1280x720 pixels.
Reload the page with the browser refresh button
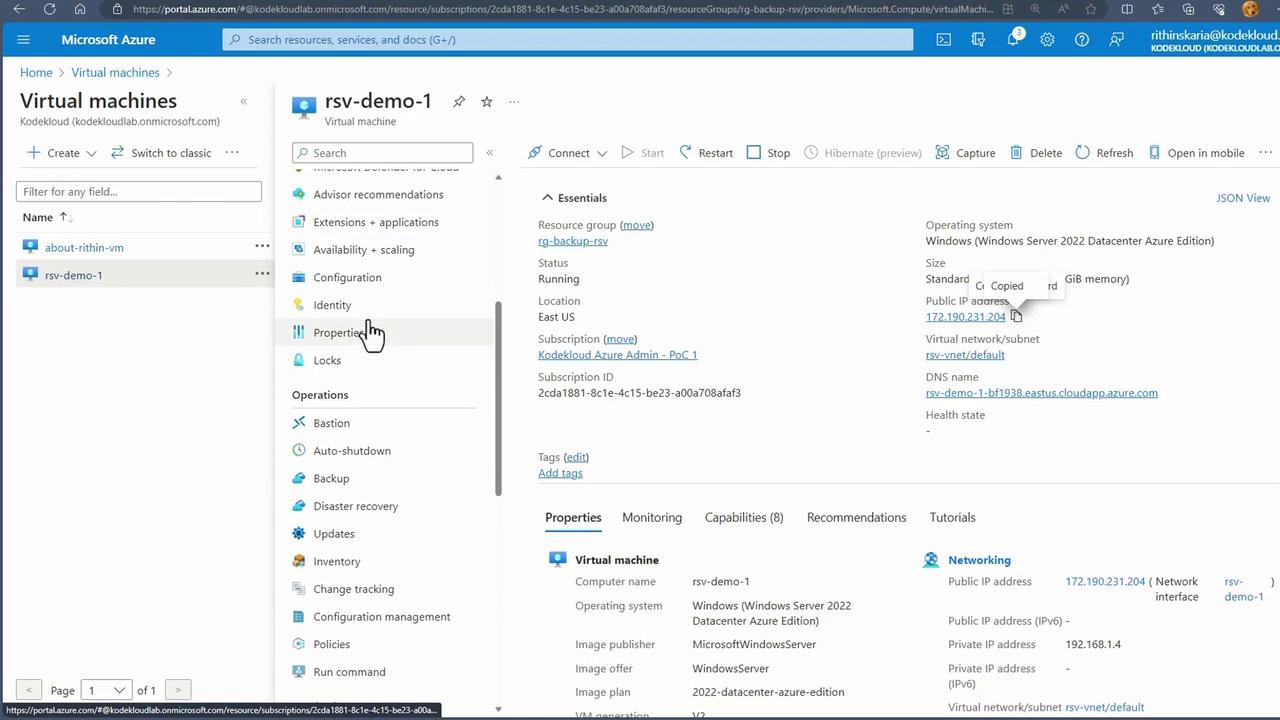click(x=50, y=9)
